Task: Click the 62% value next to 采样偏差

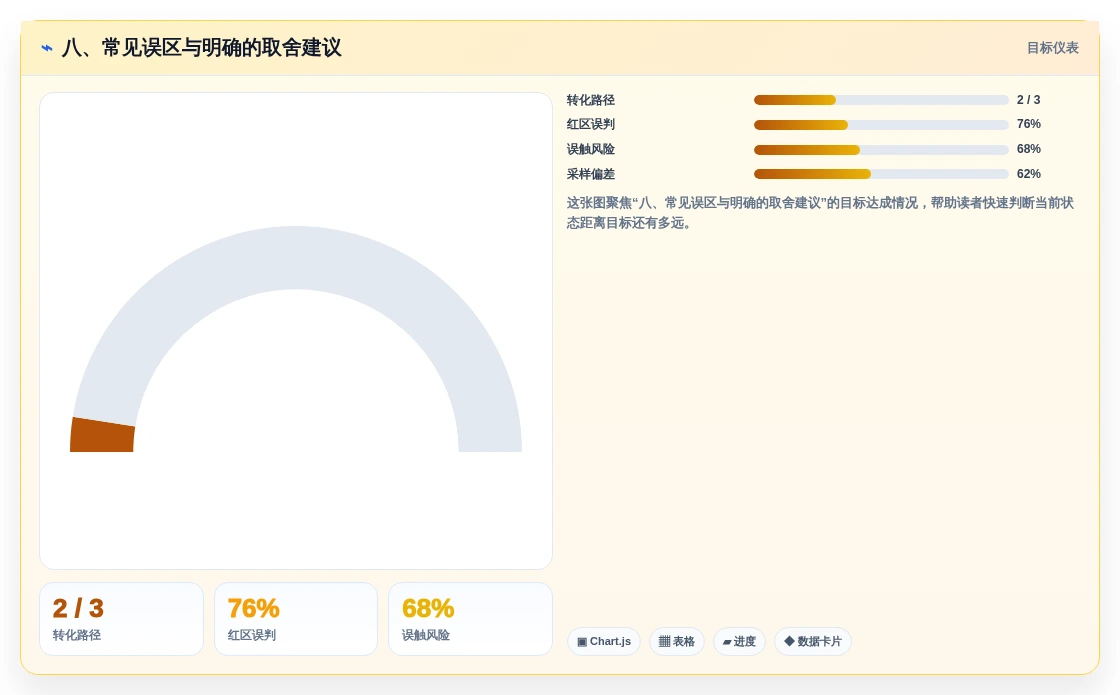Action: click(x=1029, y=174)
